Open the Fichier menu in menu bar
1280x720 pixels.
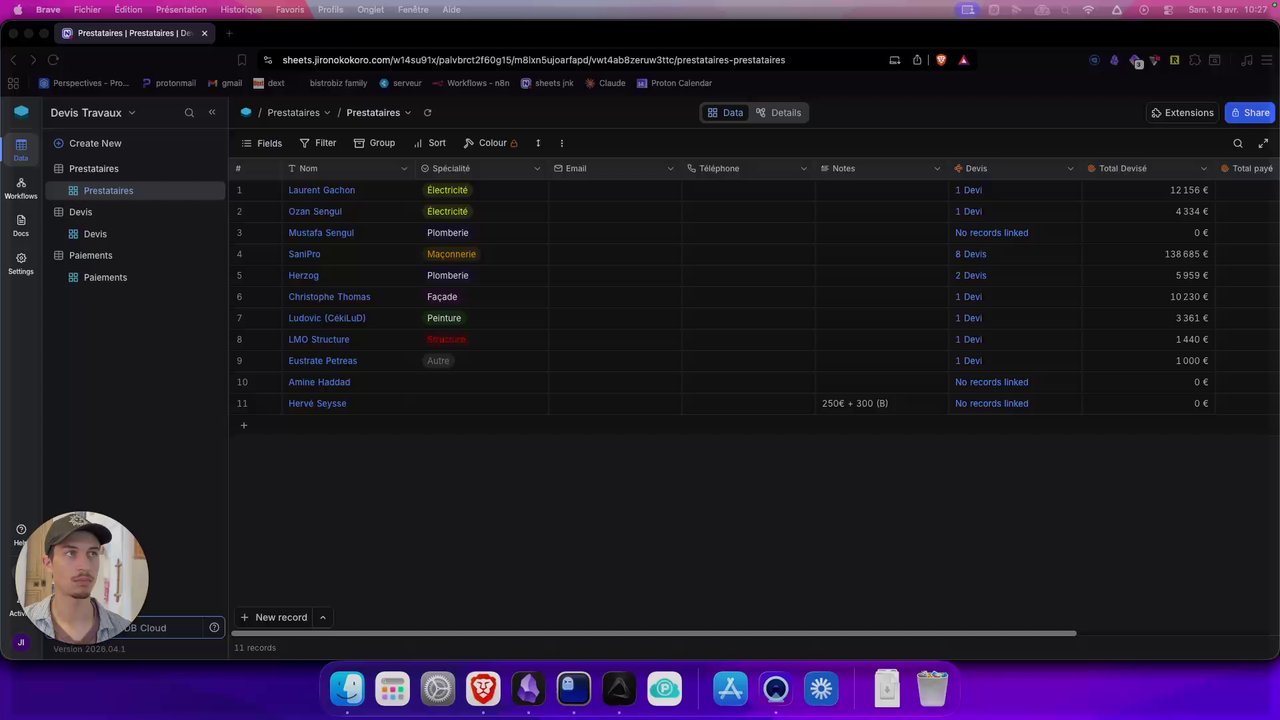coord(87,10)
